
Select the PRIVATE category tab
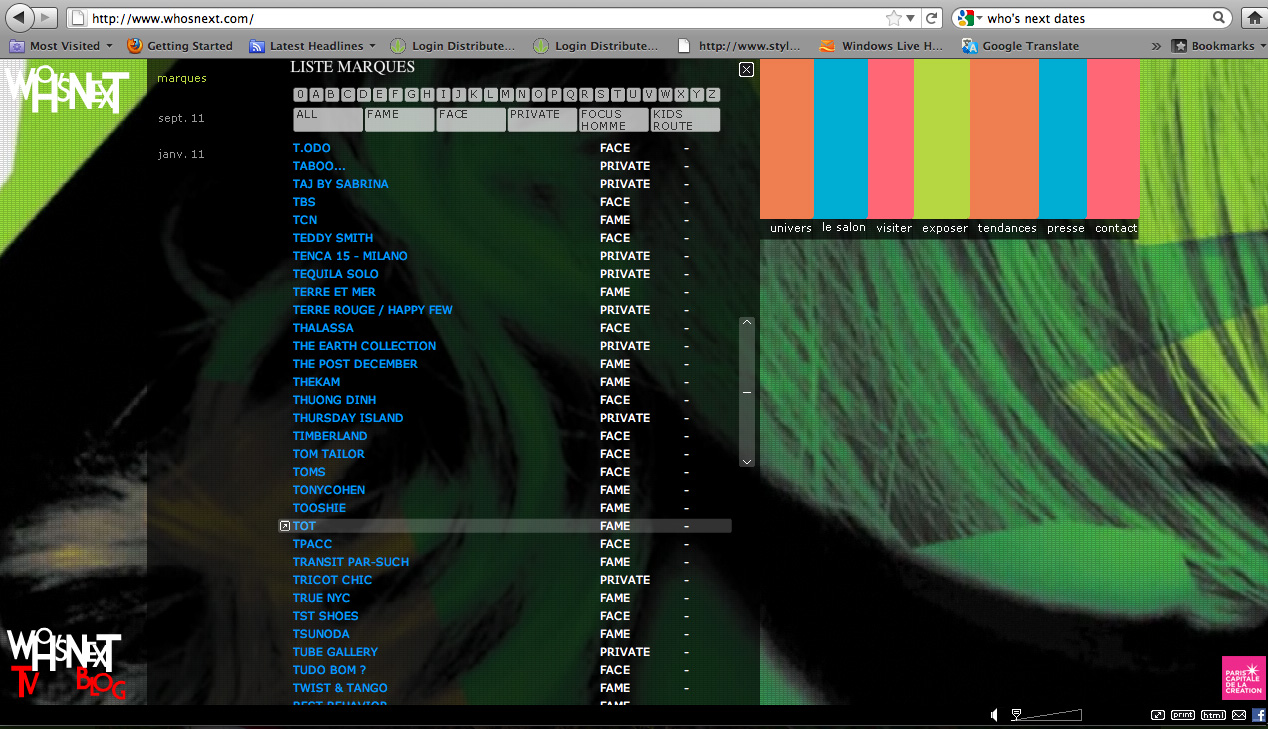543,120
